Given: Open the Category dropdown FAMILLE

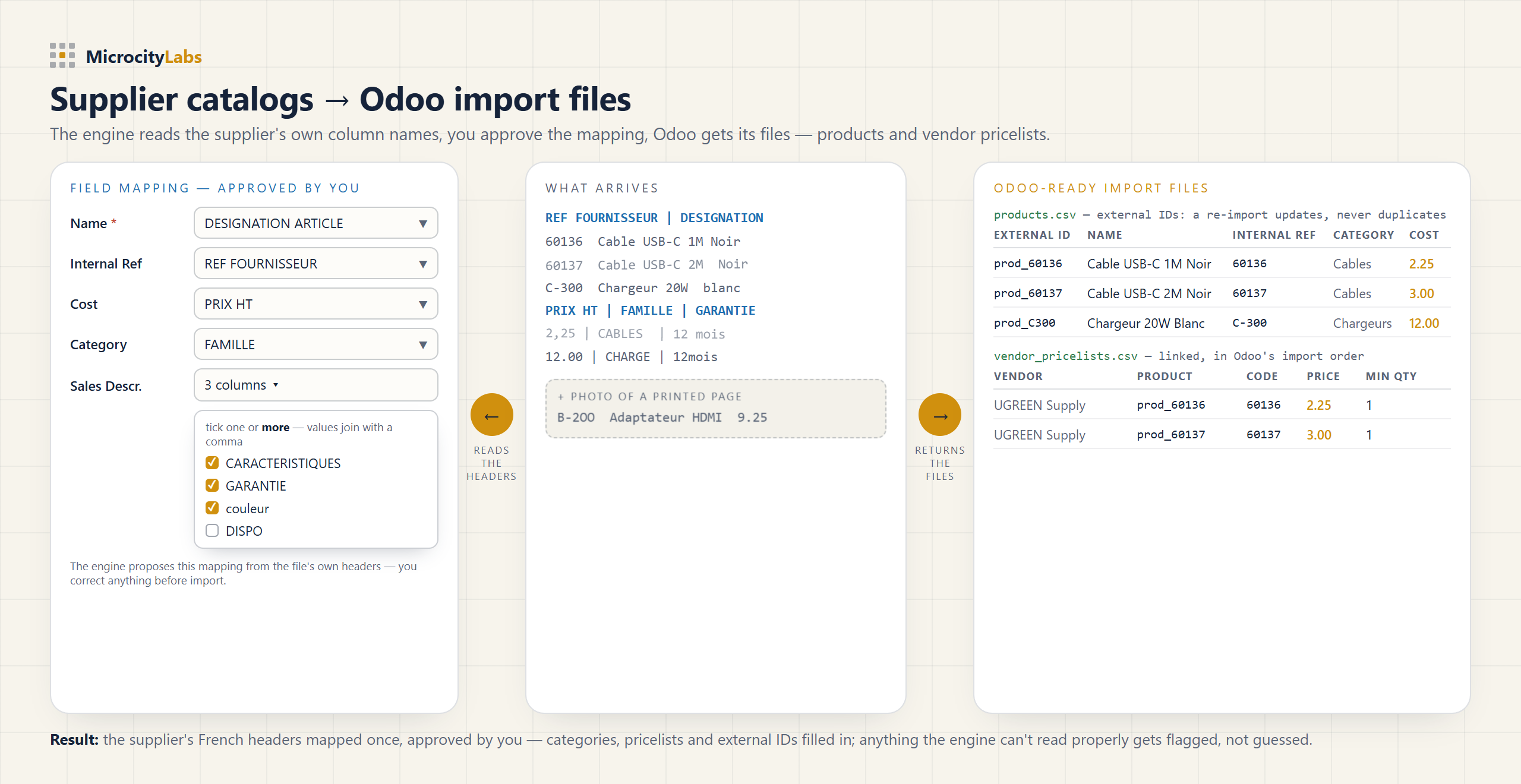Looking at the screenshot, I should (315, 344).
